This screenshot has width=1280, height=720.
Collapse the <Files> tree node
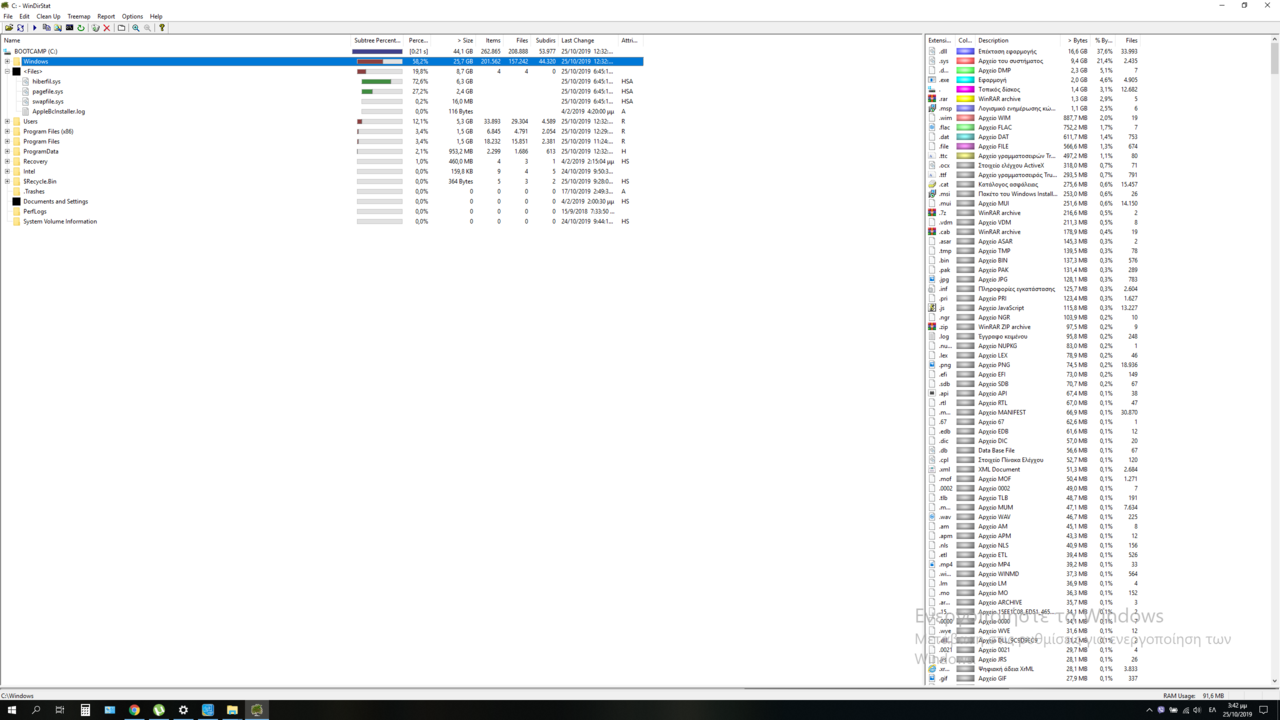coord(7,71)
